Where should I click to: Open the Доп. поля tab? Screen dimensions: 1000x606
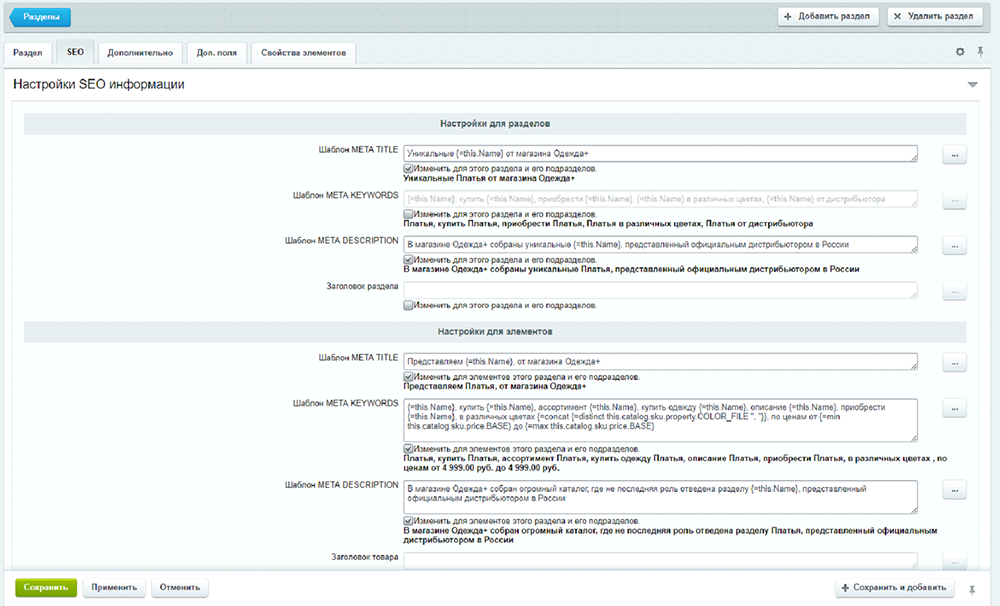point(216,53)
